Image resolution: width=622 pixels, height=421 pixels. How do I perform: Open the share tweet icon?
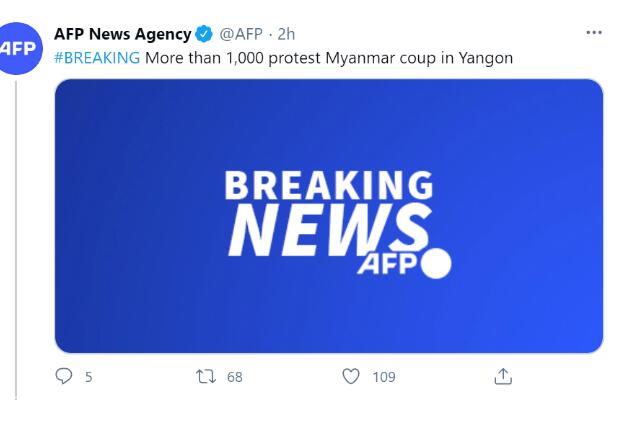503,376
